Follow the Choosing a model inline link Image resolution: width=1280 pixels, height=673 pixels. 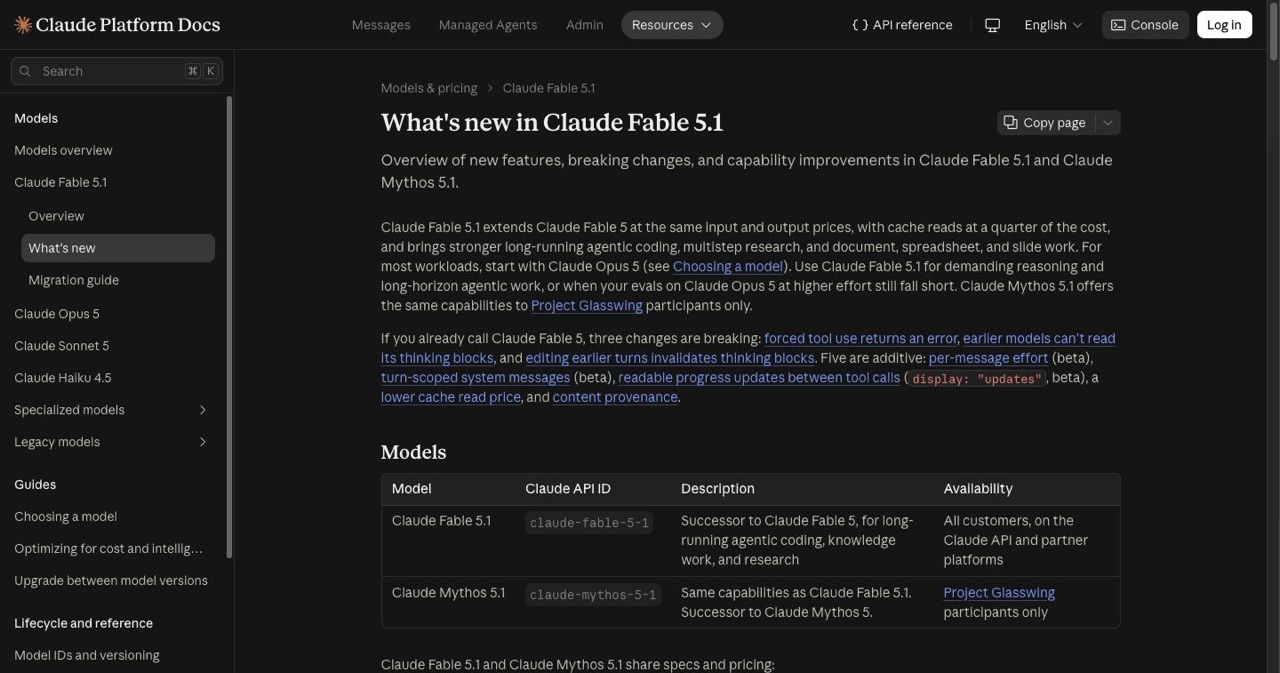pos(728,267)
